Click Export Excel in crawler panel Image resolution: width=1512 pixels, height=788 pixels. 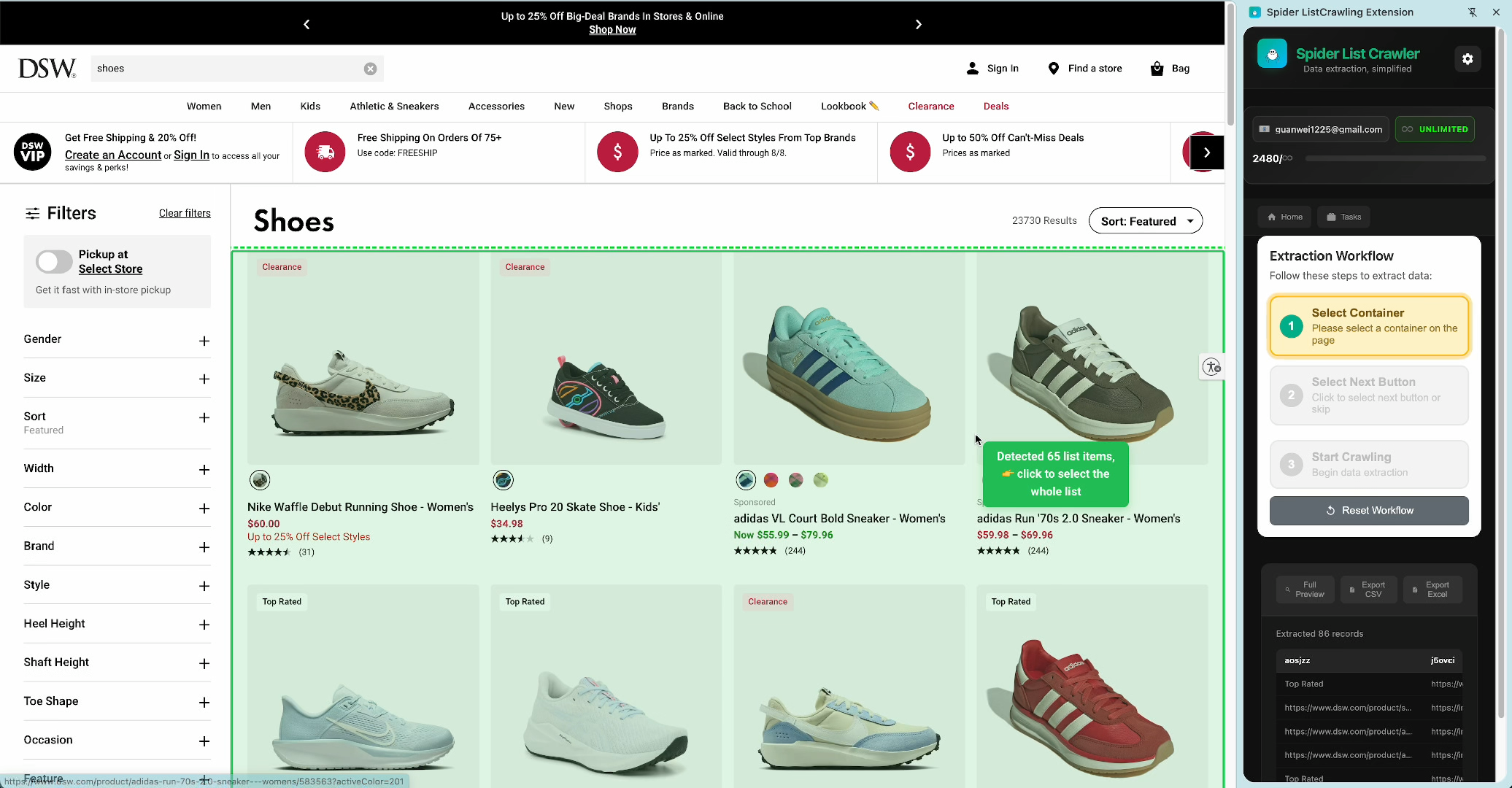coord(1432,590)
